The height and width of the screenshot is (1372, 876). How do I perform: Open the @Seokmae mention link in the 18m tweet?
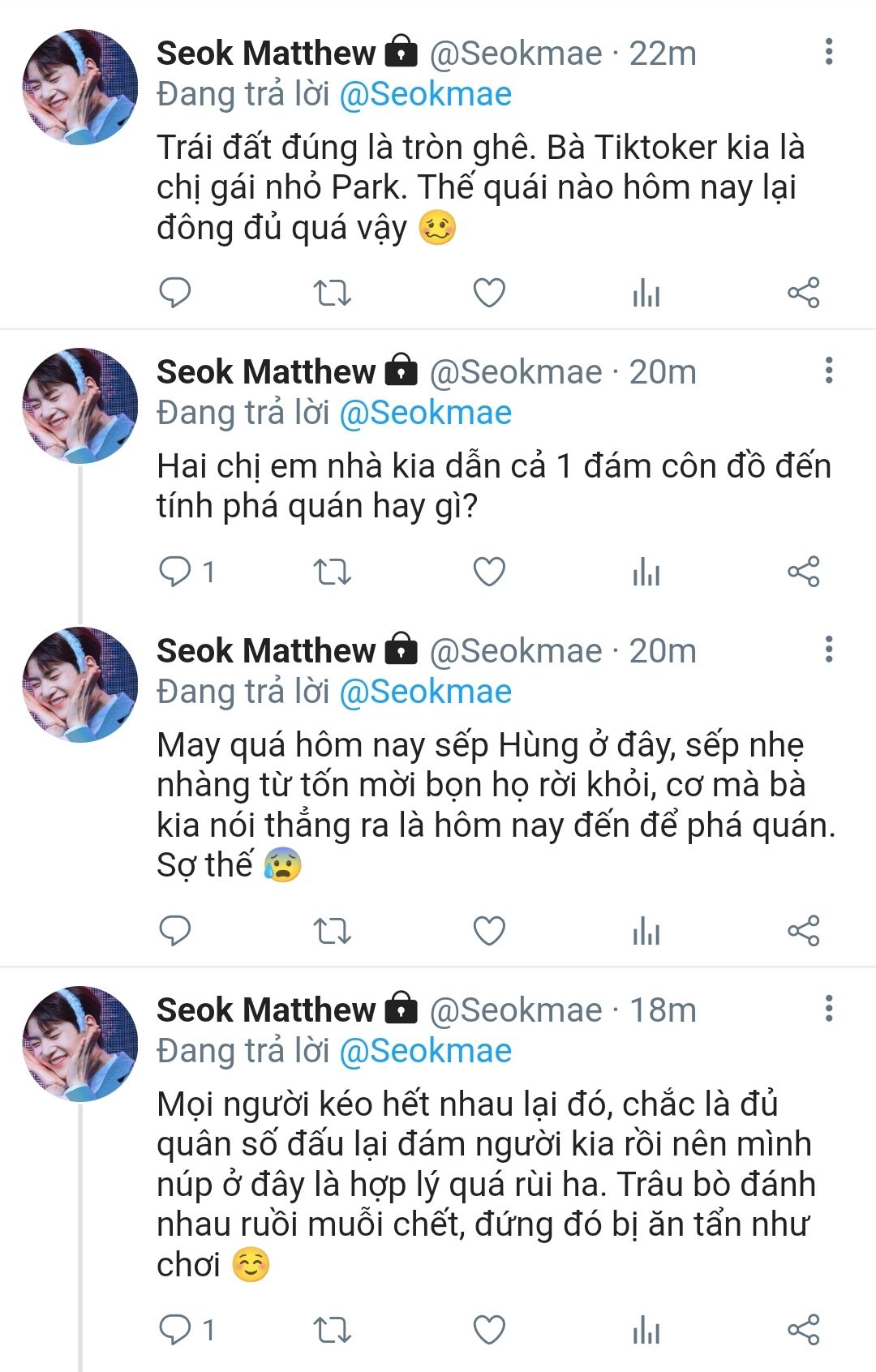(425, 1051)
